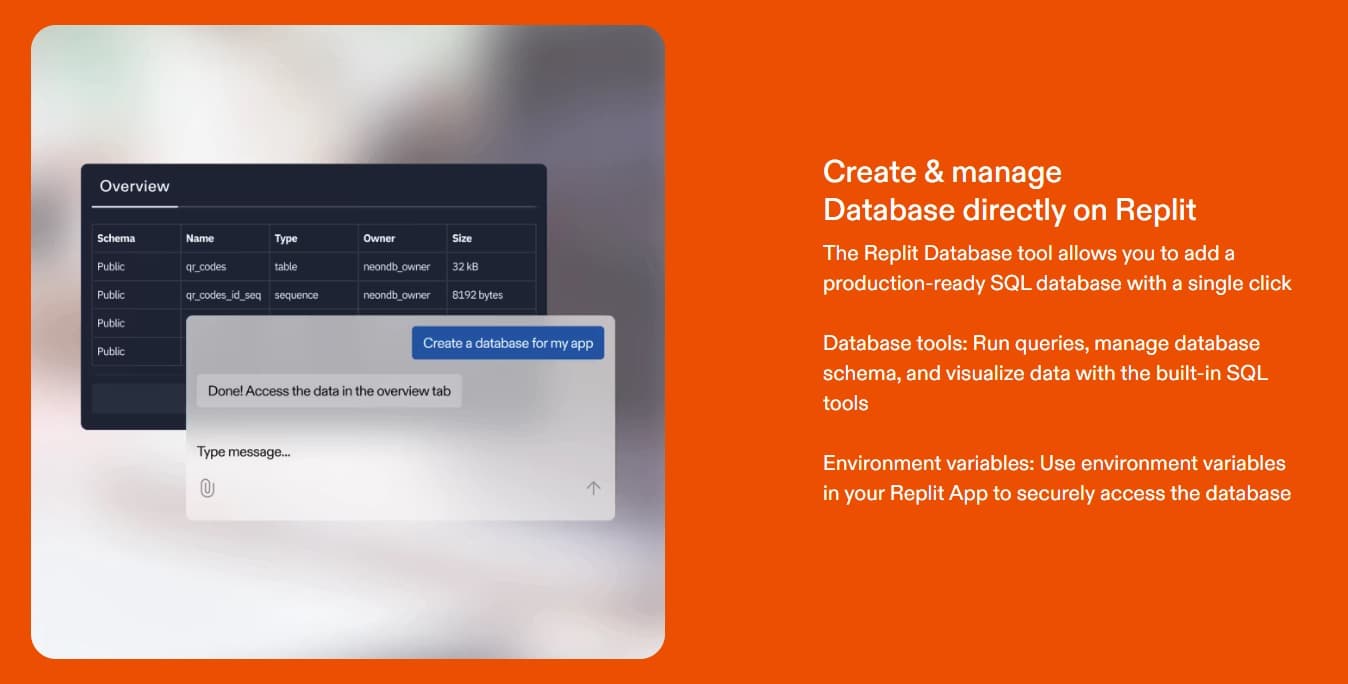The width and height of the screenshot is (1348, 684).
Task: Sort the table by the Size column
Action: tap(463, 238)
